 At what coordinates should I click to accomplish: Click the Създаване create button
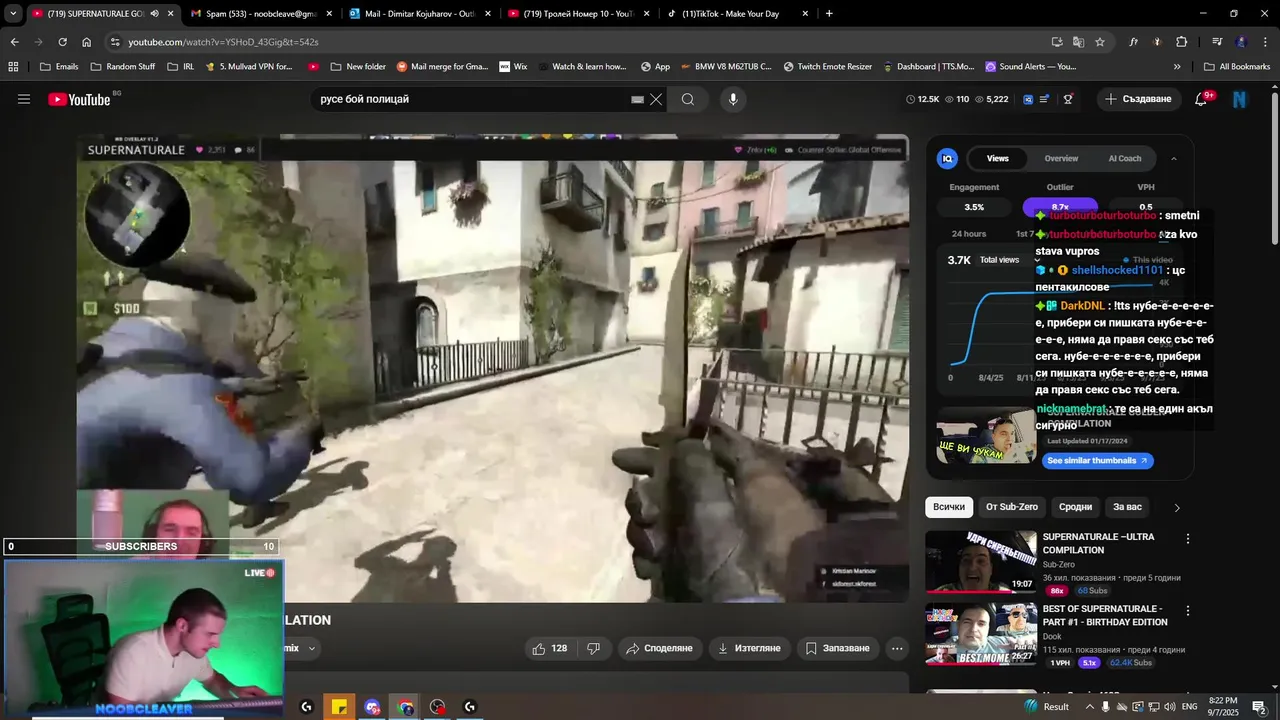[x=1138, y=99]
